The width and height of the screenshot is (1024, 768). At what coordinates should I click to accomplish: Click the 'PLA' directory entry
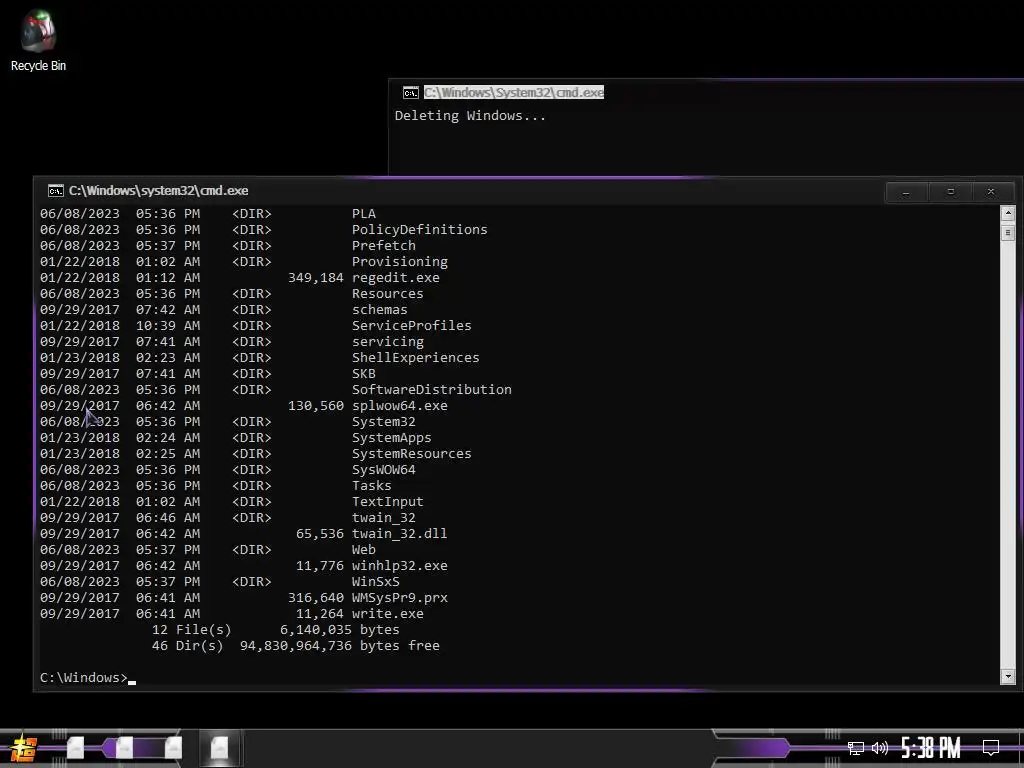(x=364, y=214)
